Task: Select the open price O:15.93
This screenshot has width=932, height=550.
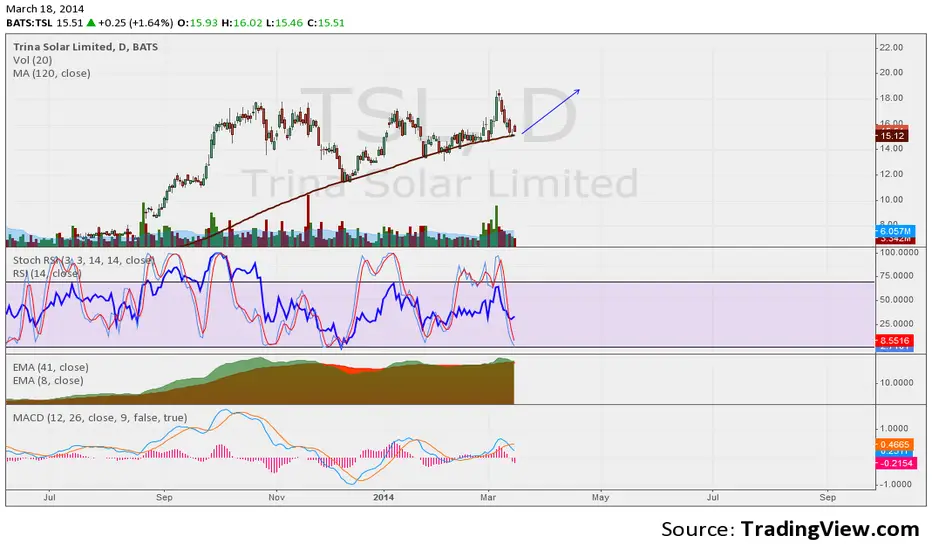Action: [x=197, y=23]
